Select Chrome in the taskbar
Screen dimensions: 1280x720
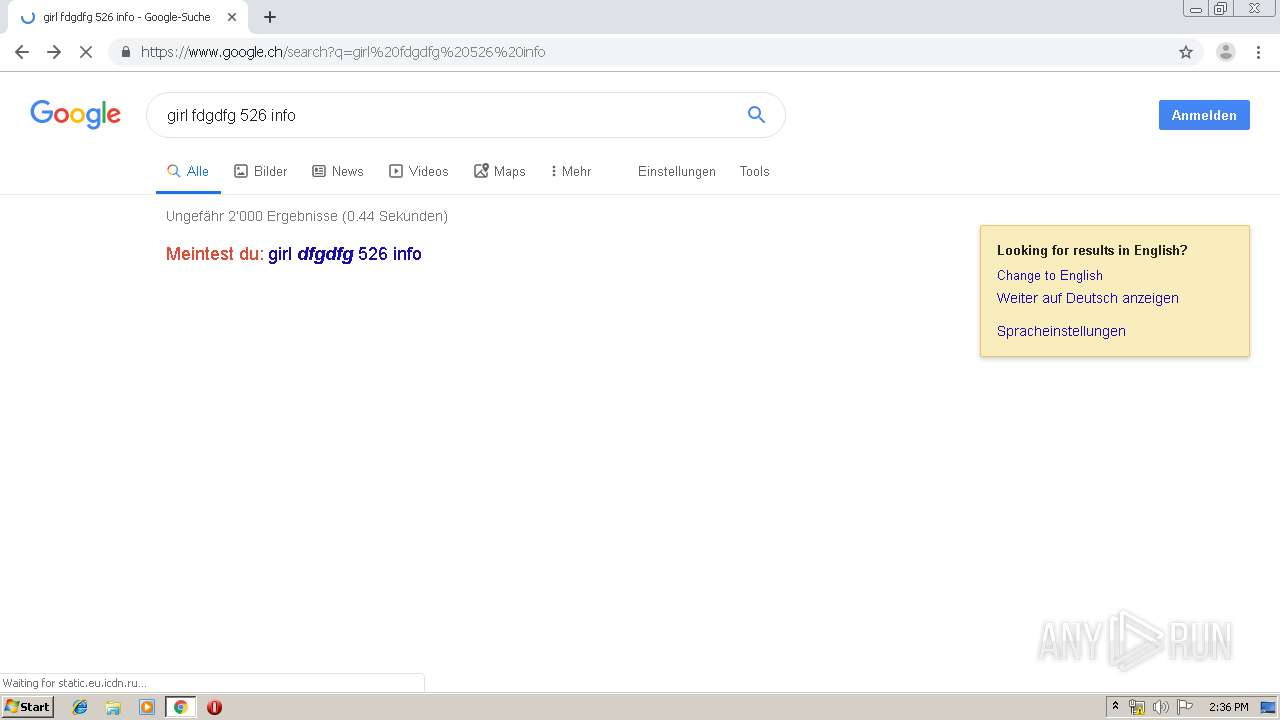click(180, 707)
